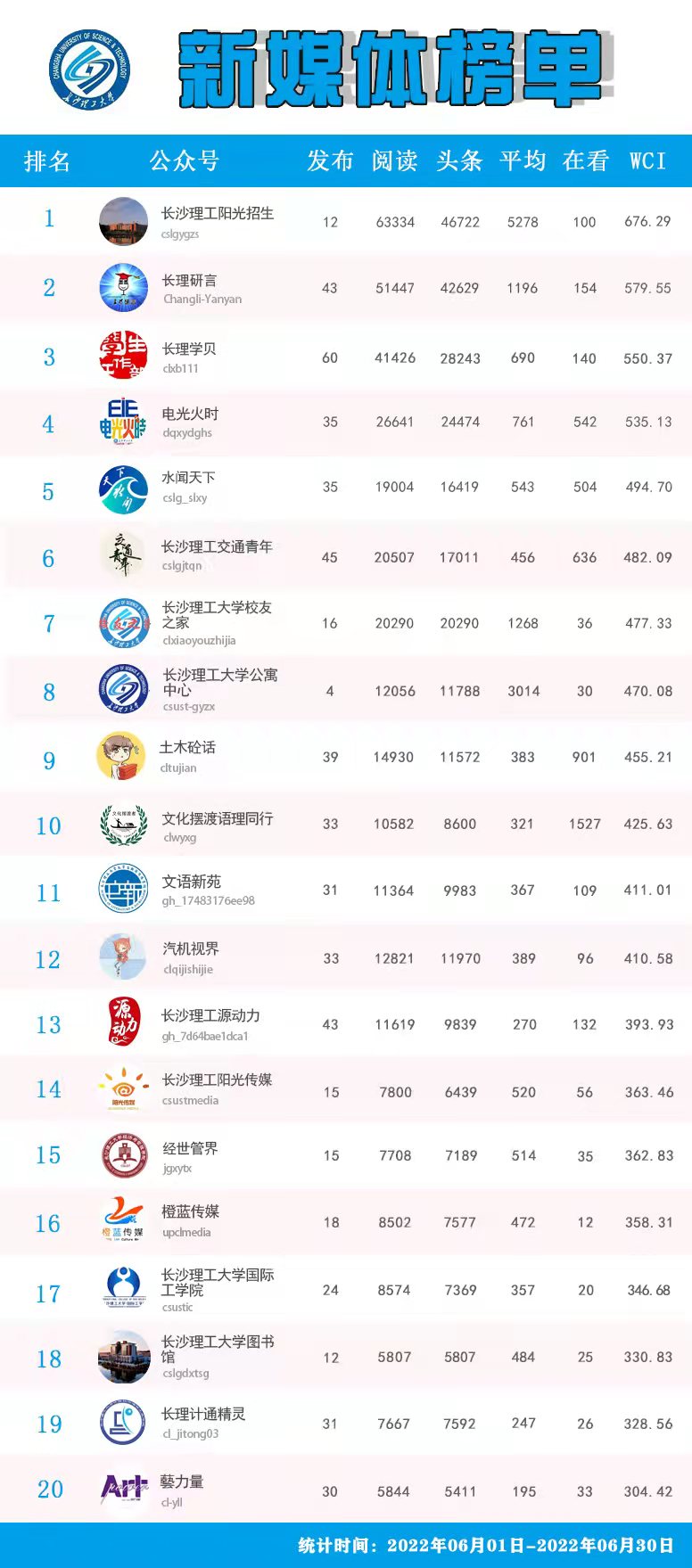Click the 汽机视界 avatar
This screenshot has height=1568, width=692.
click(x=123, y=956)
